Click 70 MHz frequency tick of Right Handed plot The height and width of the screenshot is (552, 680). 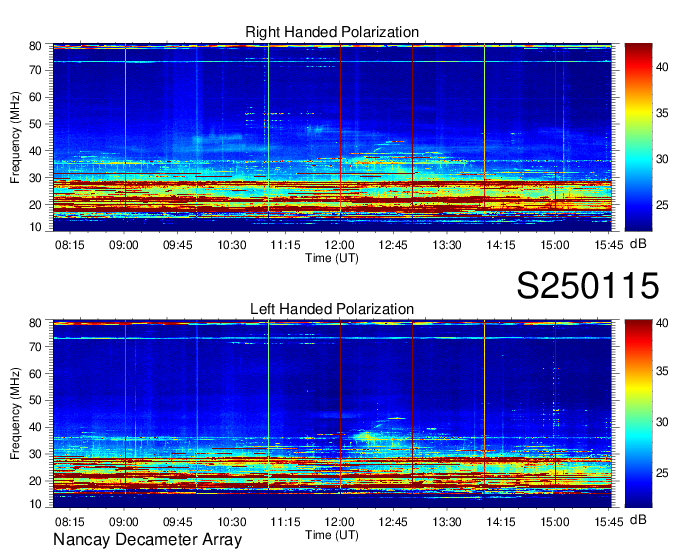[35, 70]
